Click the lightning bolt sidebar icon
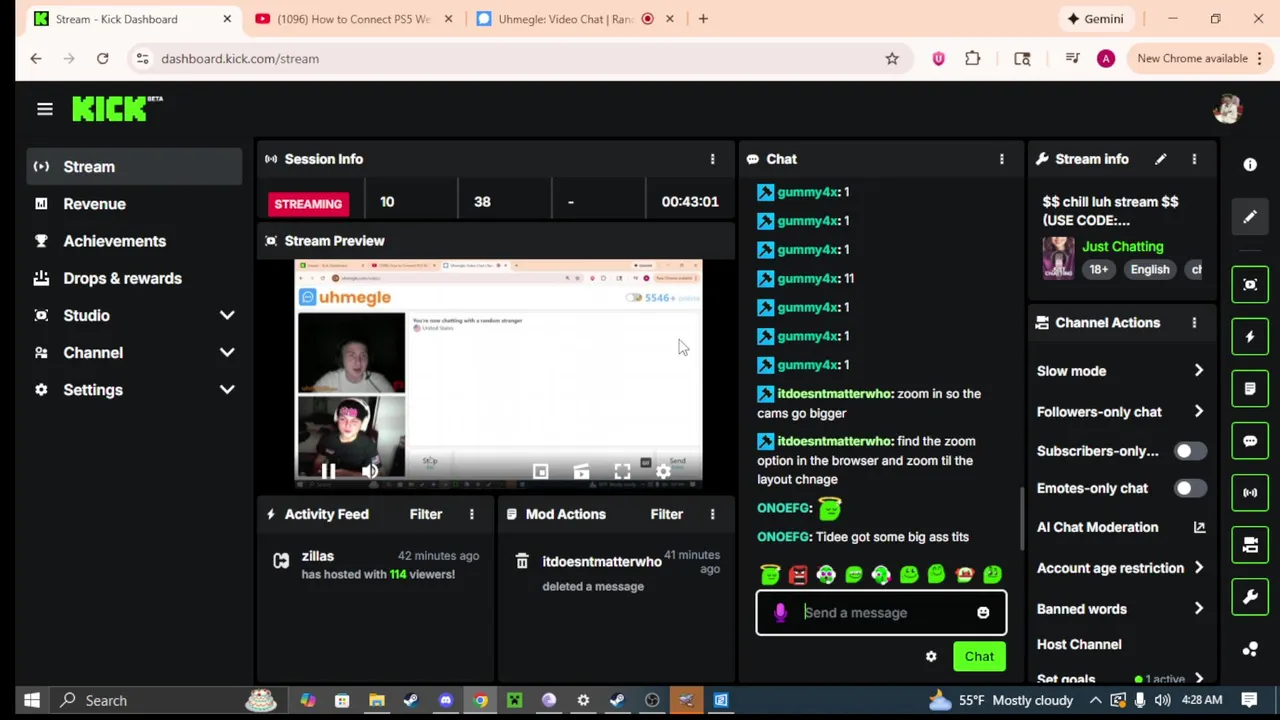 click(x=1250, y=336)
